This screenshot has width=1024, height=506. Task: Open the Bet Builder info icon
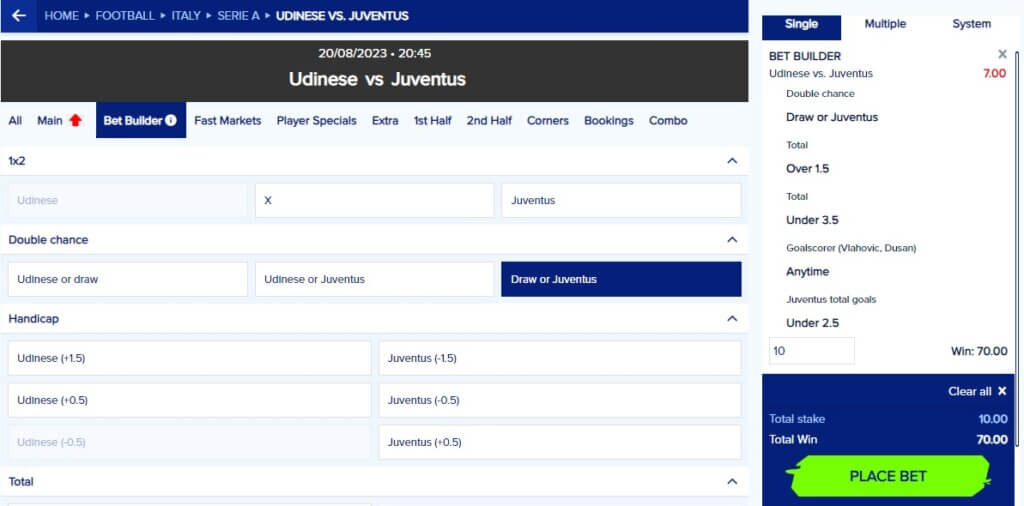pyautogui.click(x=170, y=120)
